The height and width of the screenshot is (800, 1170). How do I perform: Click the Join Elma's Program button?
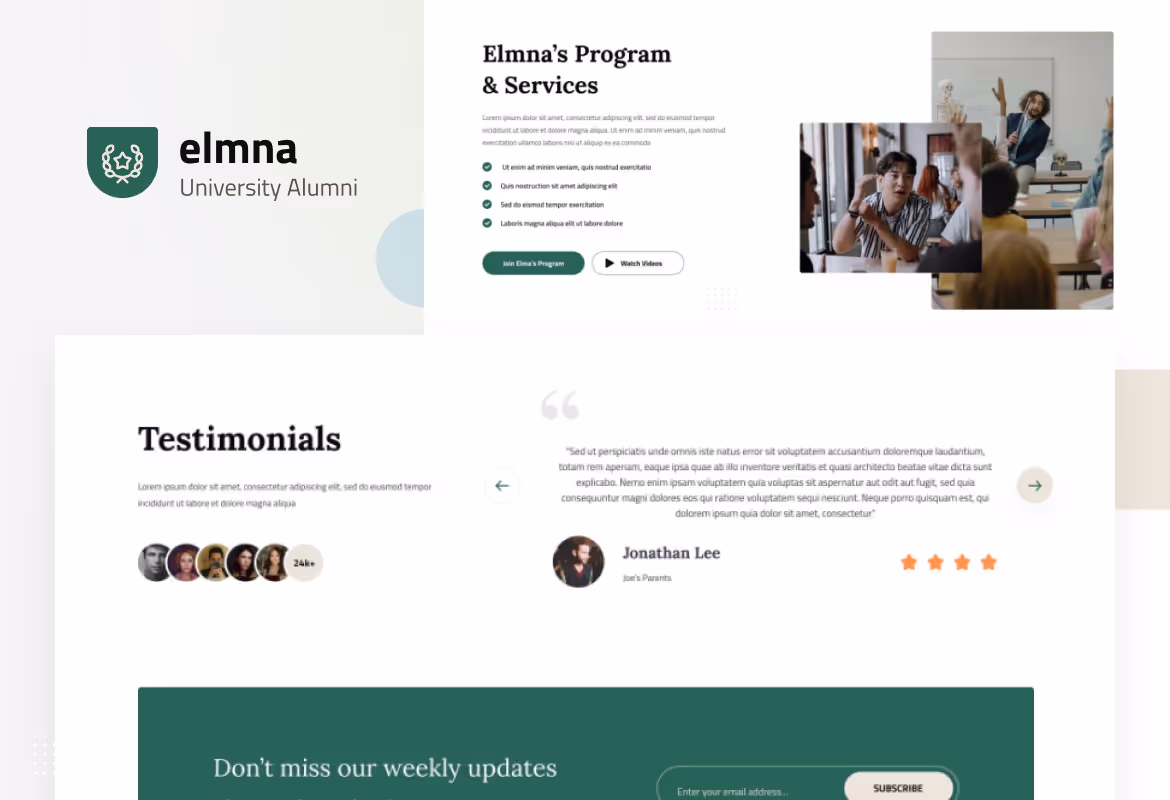coord(534,263)
